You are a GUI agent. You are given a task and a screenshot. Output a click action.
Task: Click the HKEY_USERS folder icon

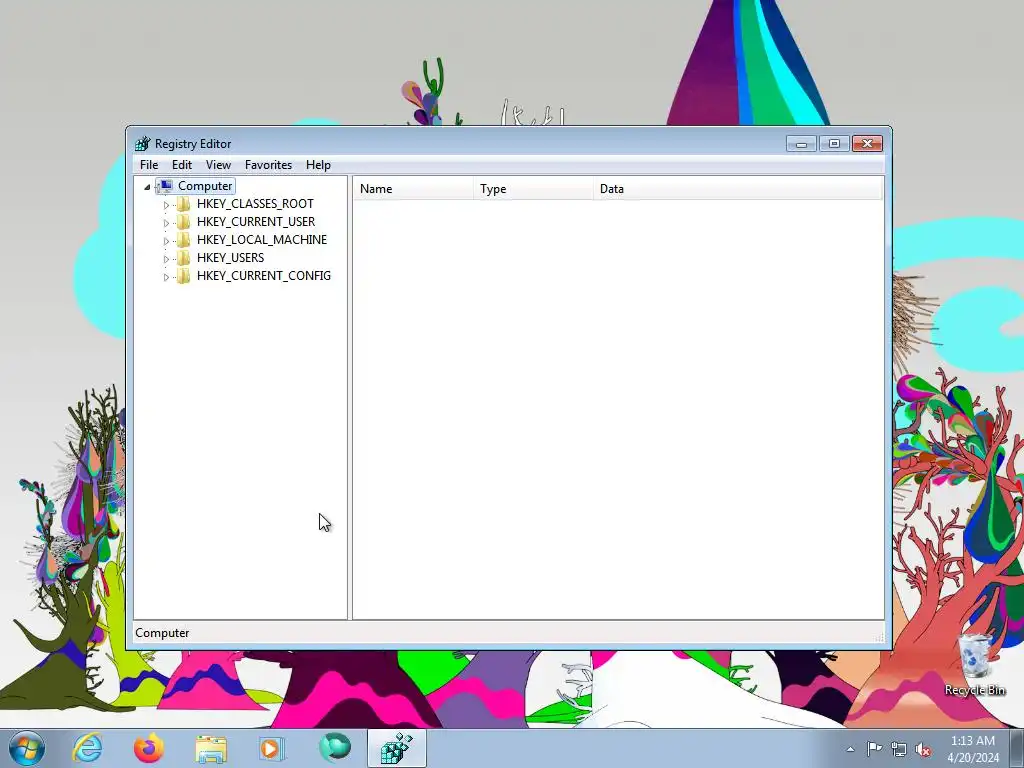(184, 258)
